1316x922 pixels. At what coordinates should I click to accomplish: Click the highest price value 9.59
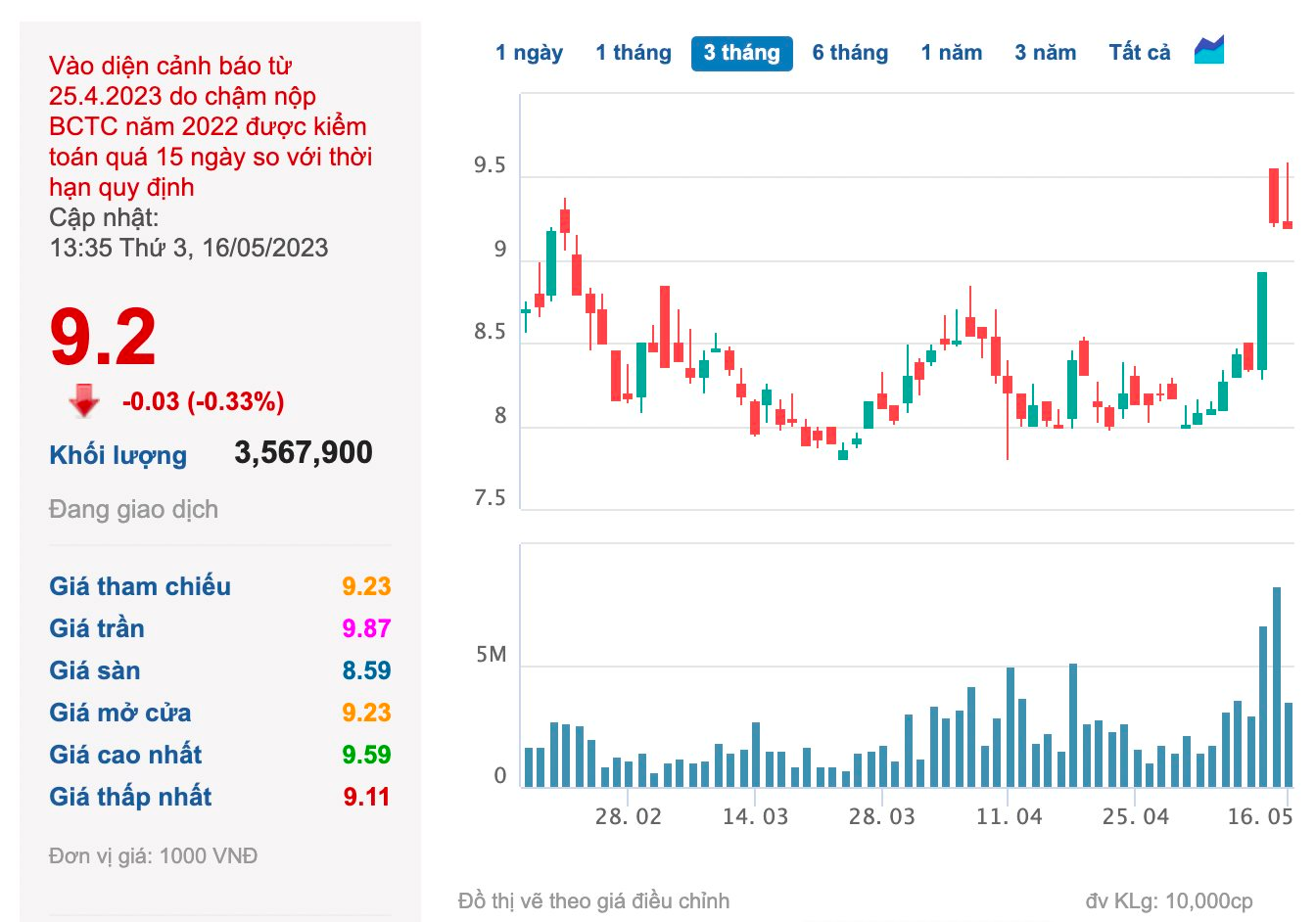tap(366, 755)
